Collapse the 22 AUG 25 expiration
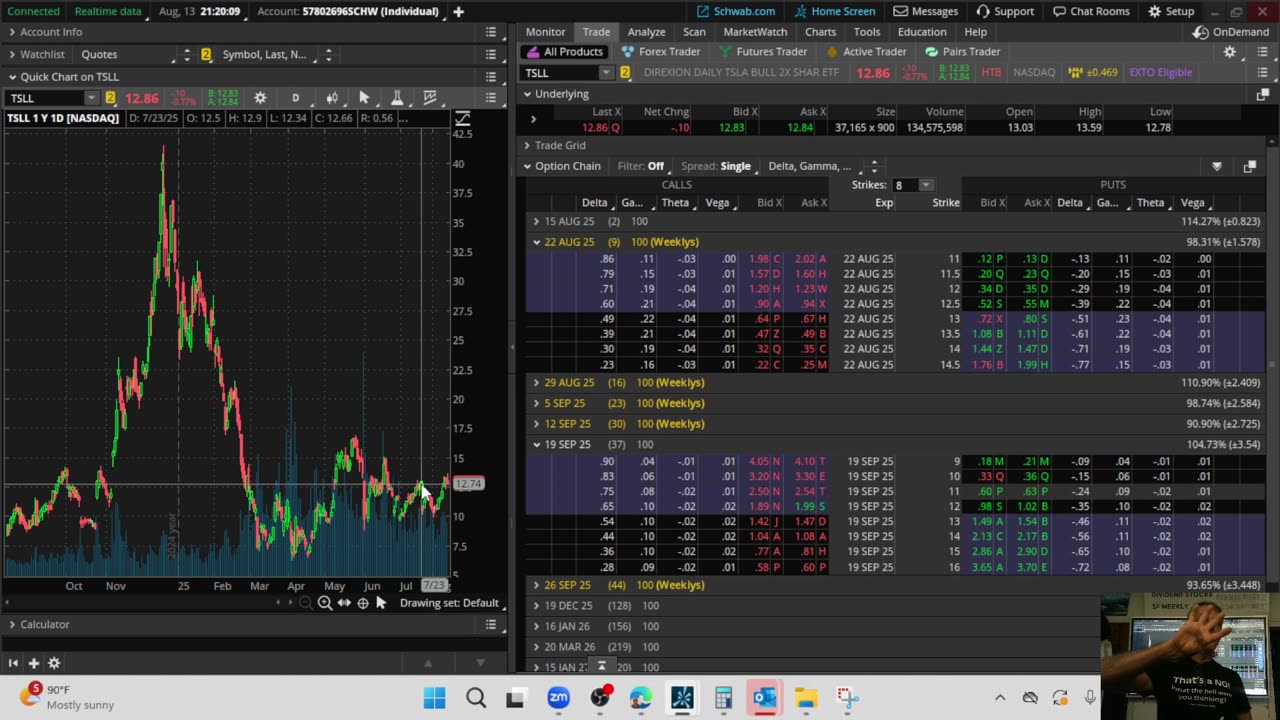This screenshot has width=1280, height=720. 537,242
